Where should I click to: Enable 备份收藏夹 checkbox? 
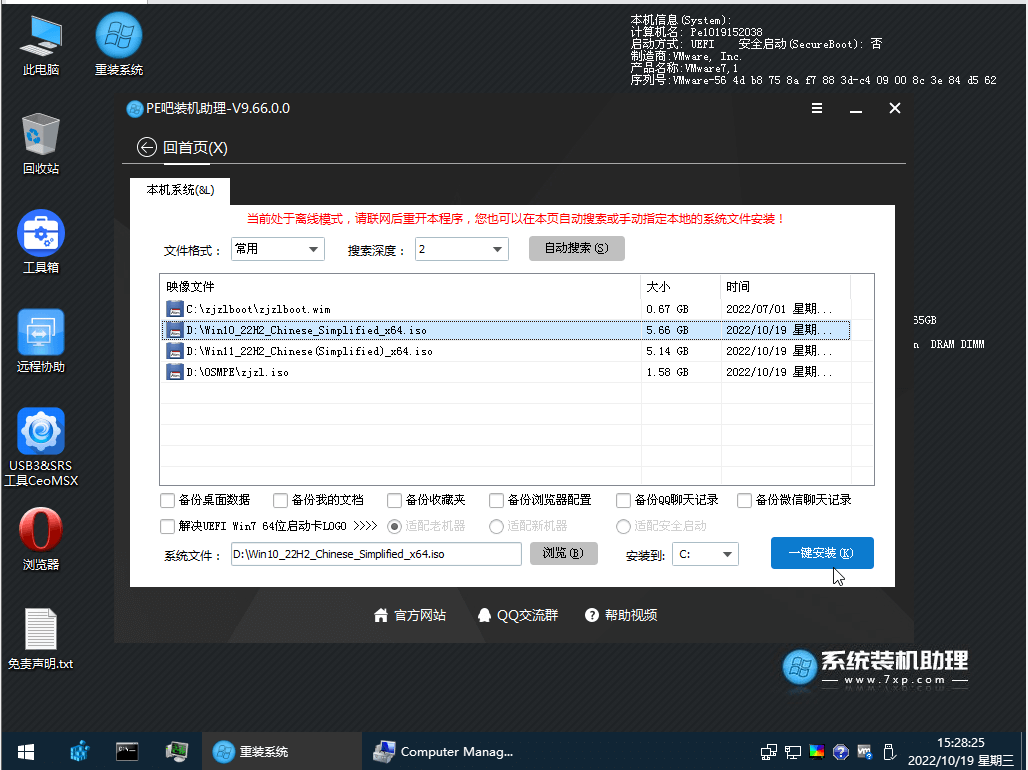coord(394,500)
